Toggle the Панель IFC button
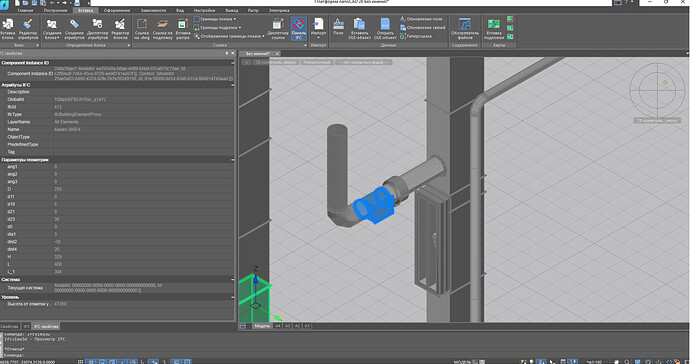The width and height of the screenshot is (690, 364). [x=298, y=29]
